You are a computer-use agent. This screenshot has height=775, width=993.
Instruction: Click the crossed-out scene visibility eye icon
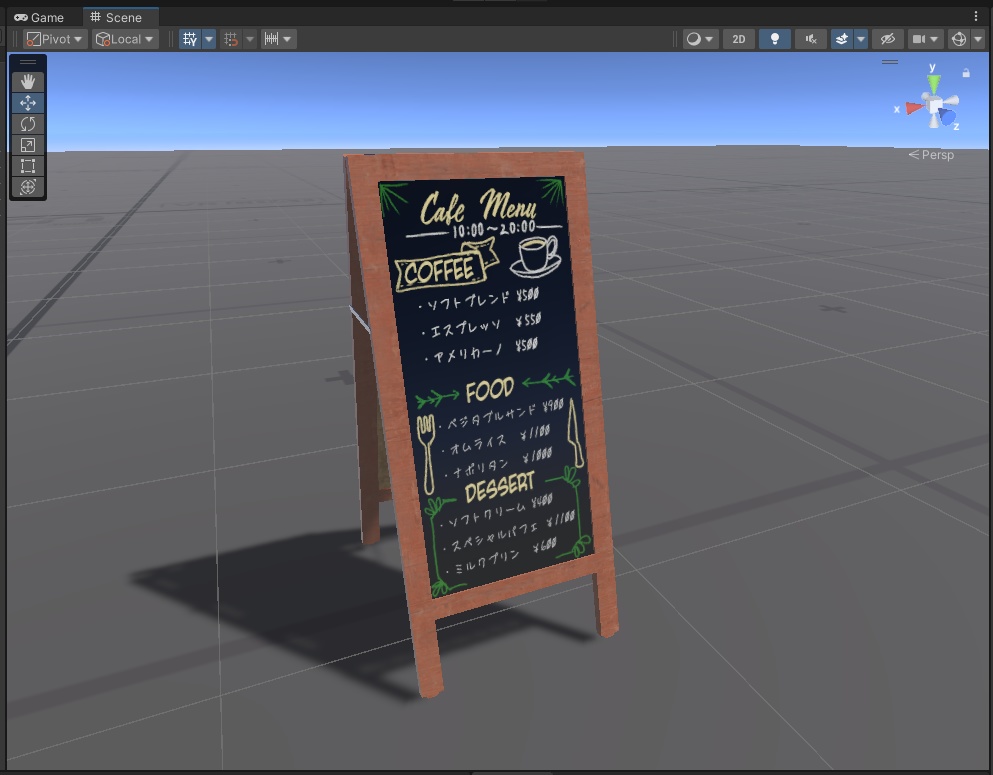click(887, 39)
